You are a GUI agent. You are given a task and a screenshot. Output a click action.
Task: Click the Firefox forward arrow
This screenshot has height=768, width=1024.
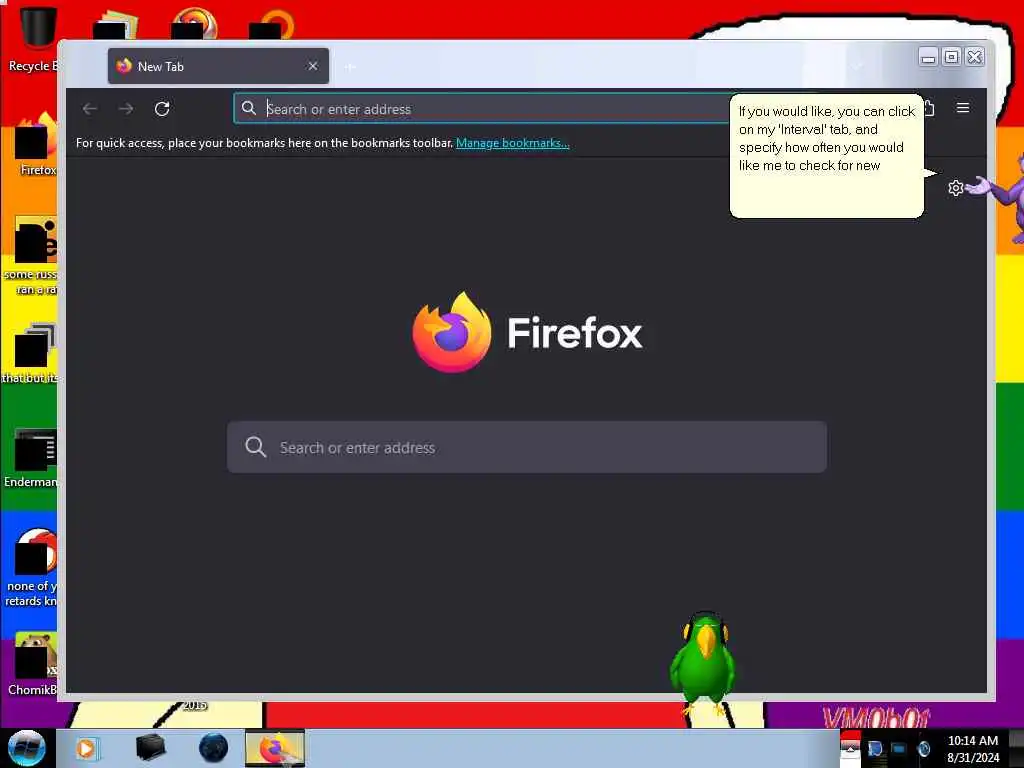(x=126, y=108)
